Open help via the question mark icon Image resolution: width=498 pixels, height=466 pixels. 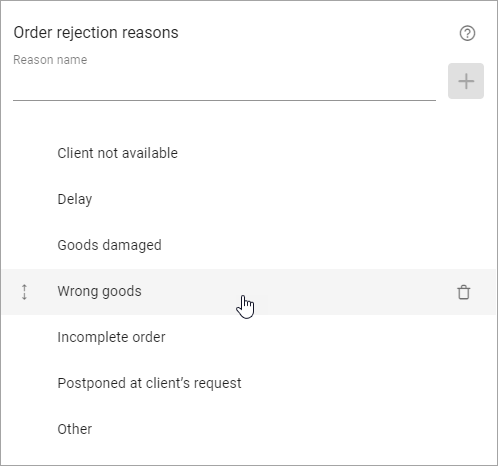[467, 33]
